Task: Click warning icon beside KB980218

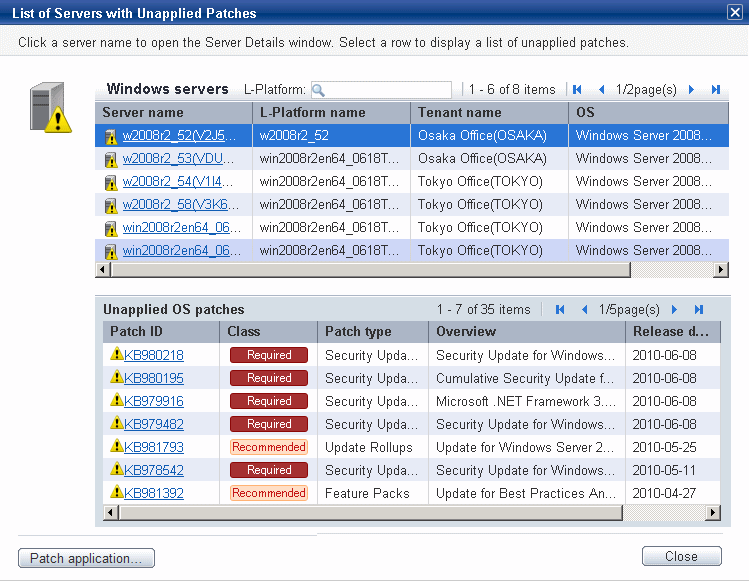Action: (x=117, y=354)
